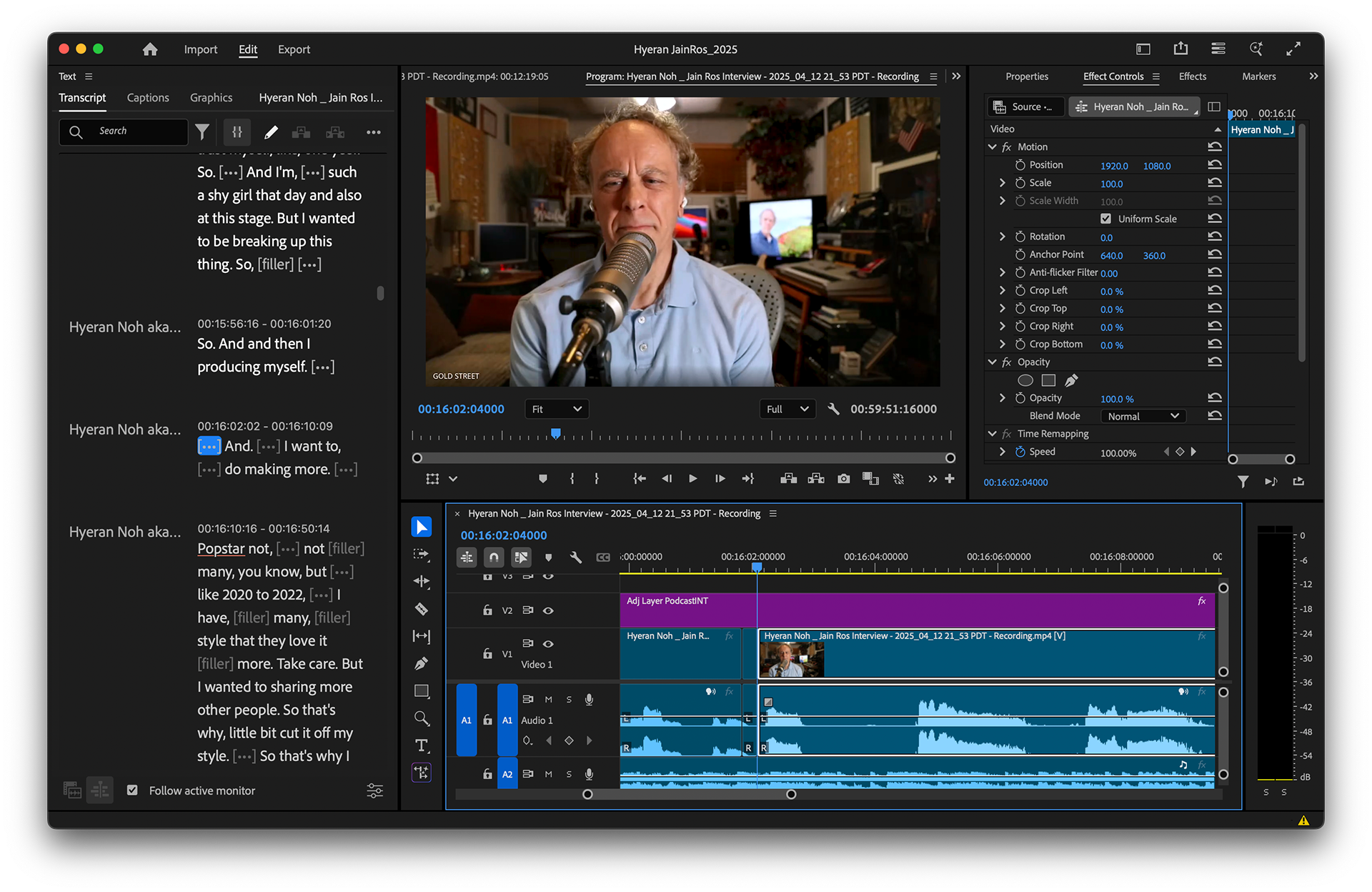The image size is (1372, 892).
Task: Click the Export Frame camera icon
Action: 844,479
